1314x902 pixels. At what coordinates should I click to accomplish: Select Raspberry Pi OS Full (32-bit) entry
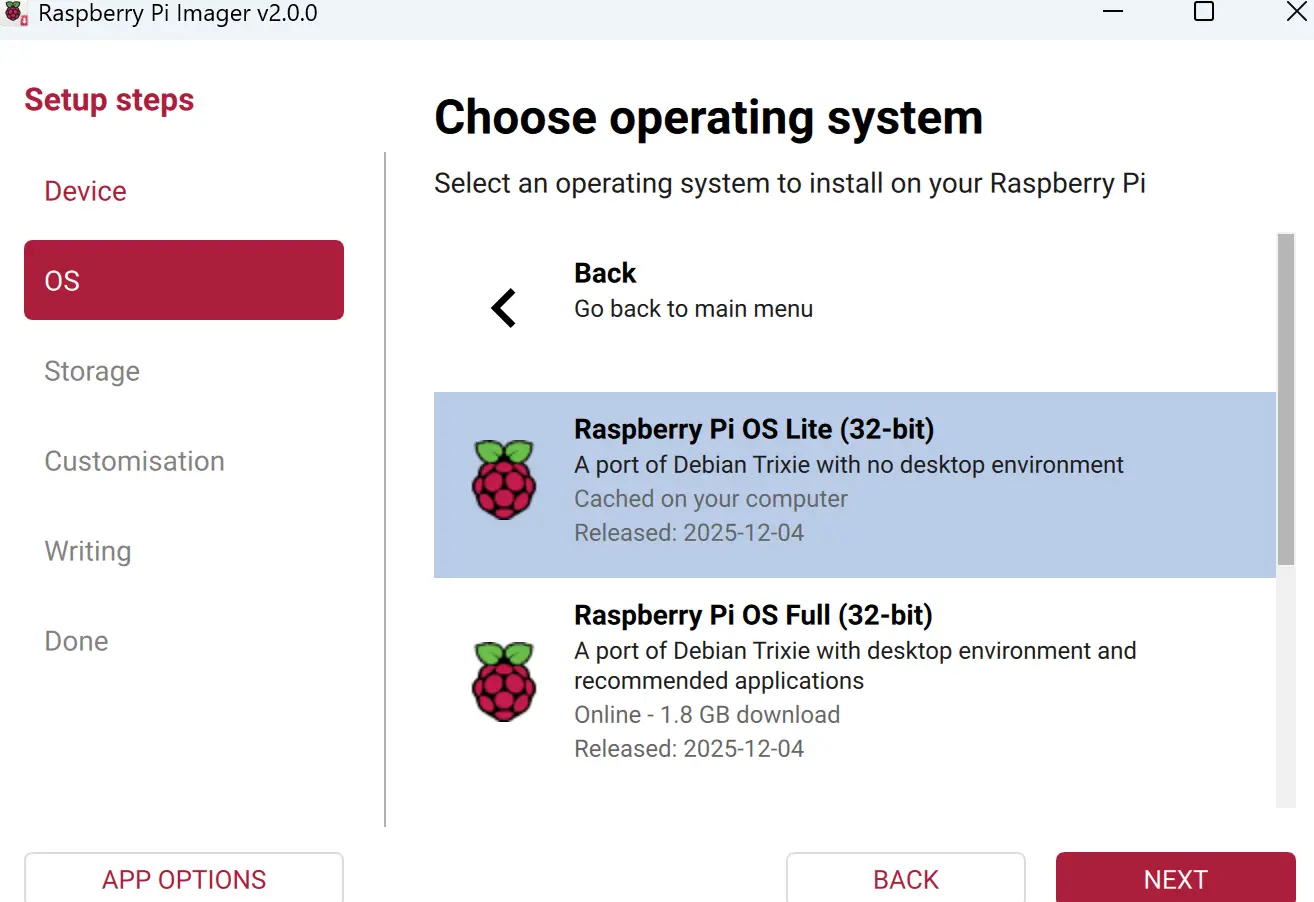tap(855, 682)
